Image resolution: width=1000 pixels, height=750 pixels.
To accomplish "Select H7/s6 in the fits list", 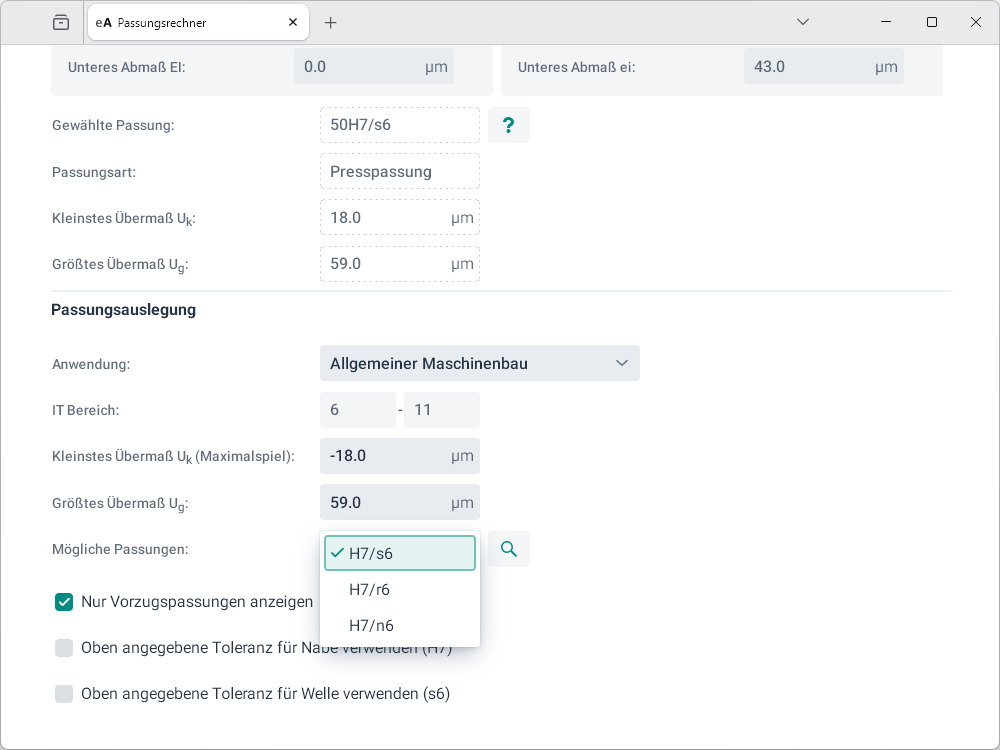I will (x=400, y=553).
